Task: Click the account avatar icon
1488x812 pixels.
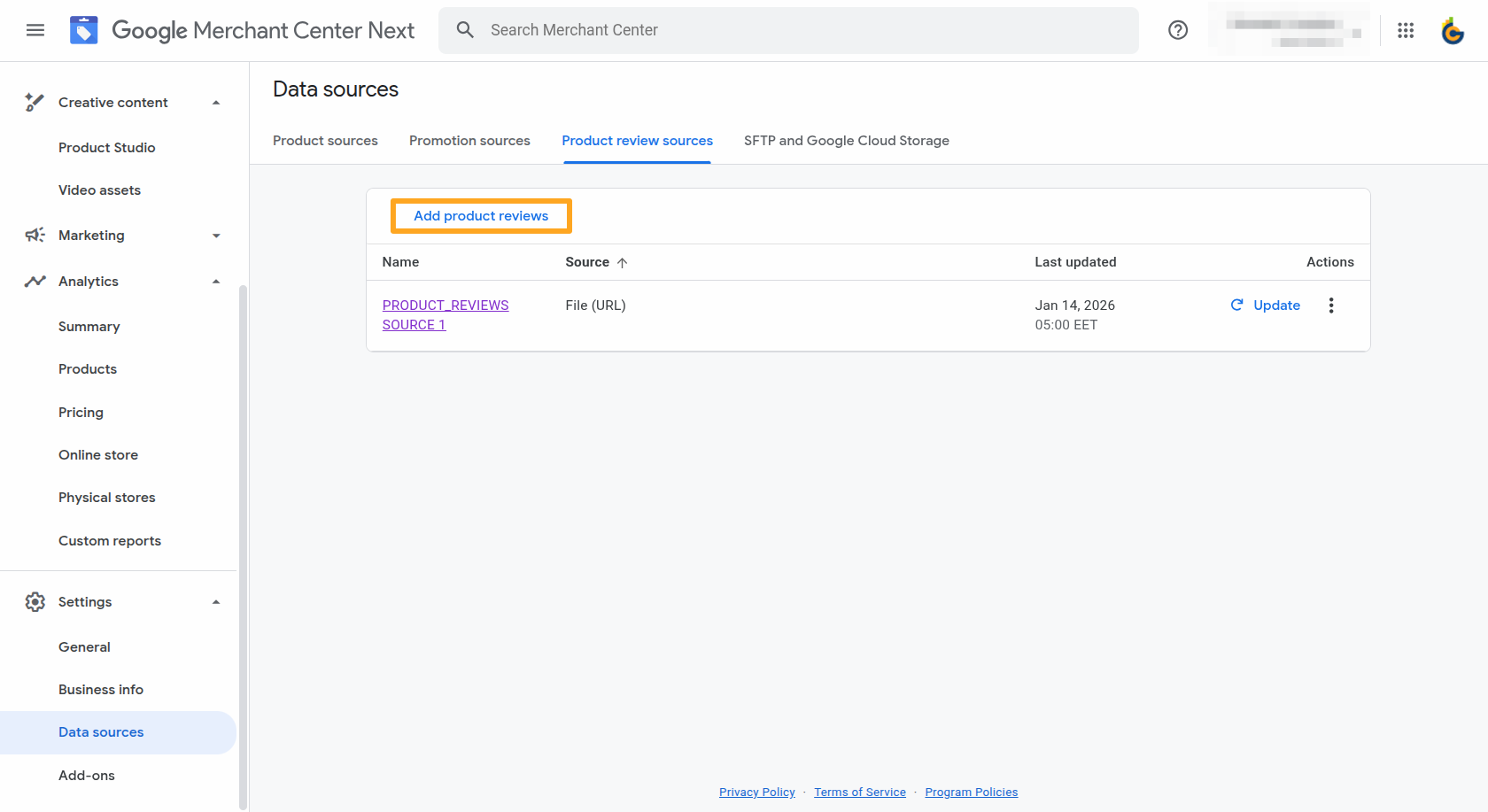Action: pos(1453,30)
